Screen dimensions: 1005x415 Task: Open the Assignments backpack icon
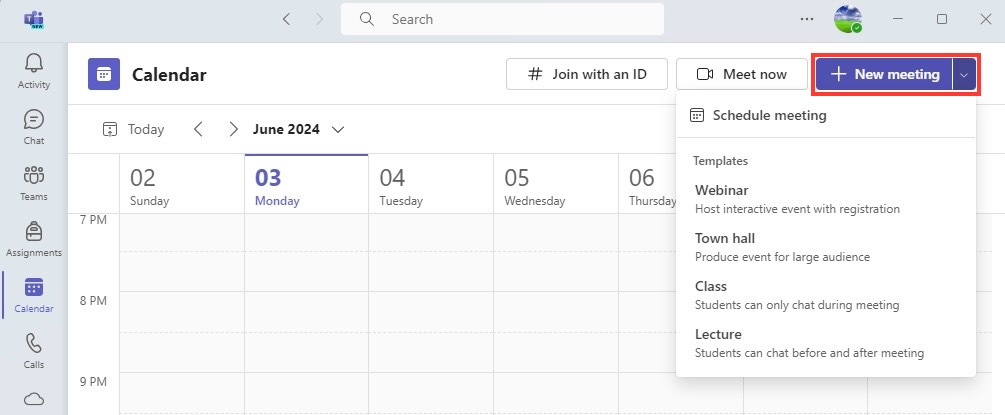(x=33, y=231)
